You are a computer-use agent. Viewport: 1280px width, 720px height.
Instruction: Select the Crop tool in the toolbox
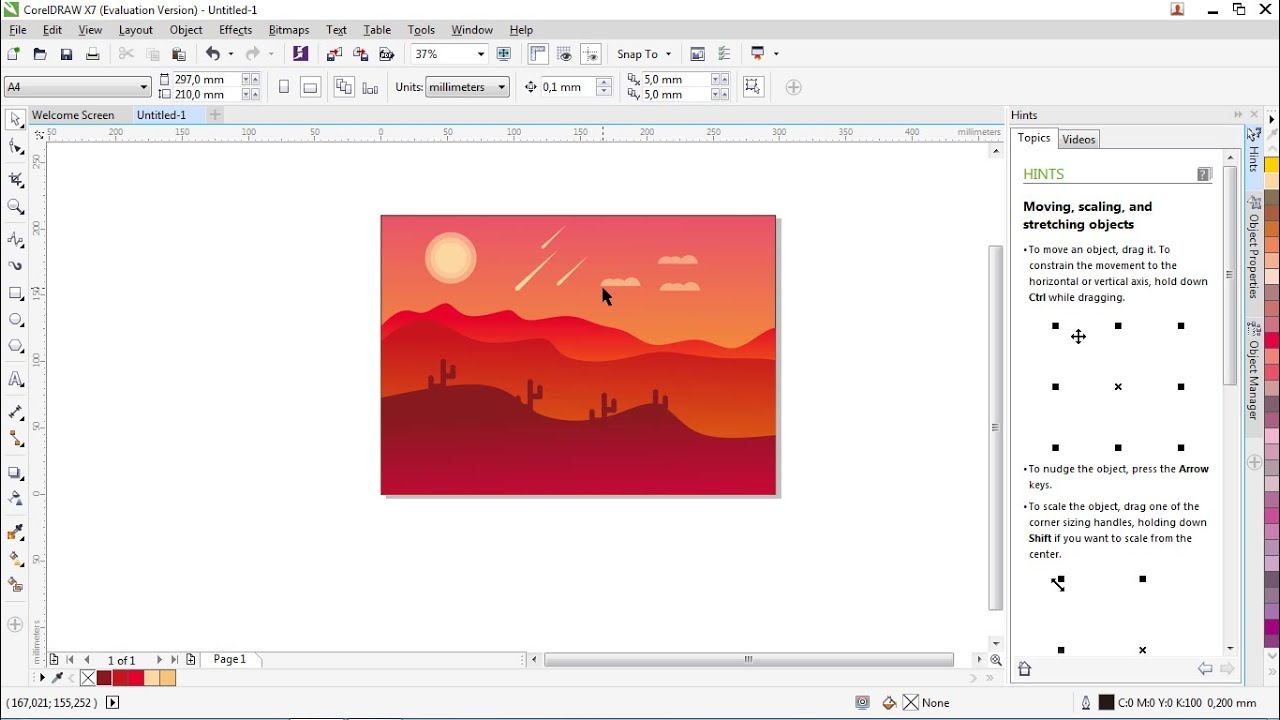click(16, 180)
